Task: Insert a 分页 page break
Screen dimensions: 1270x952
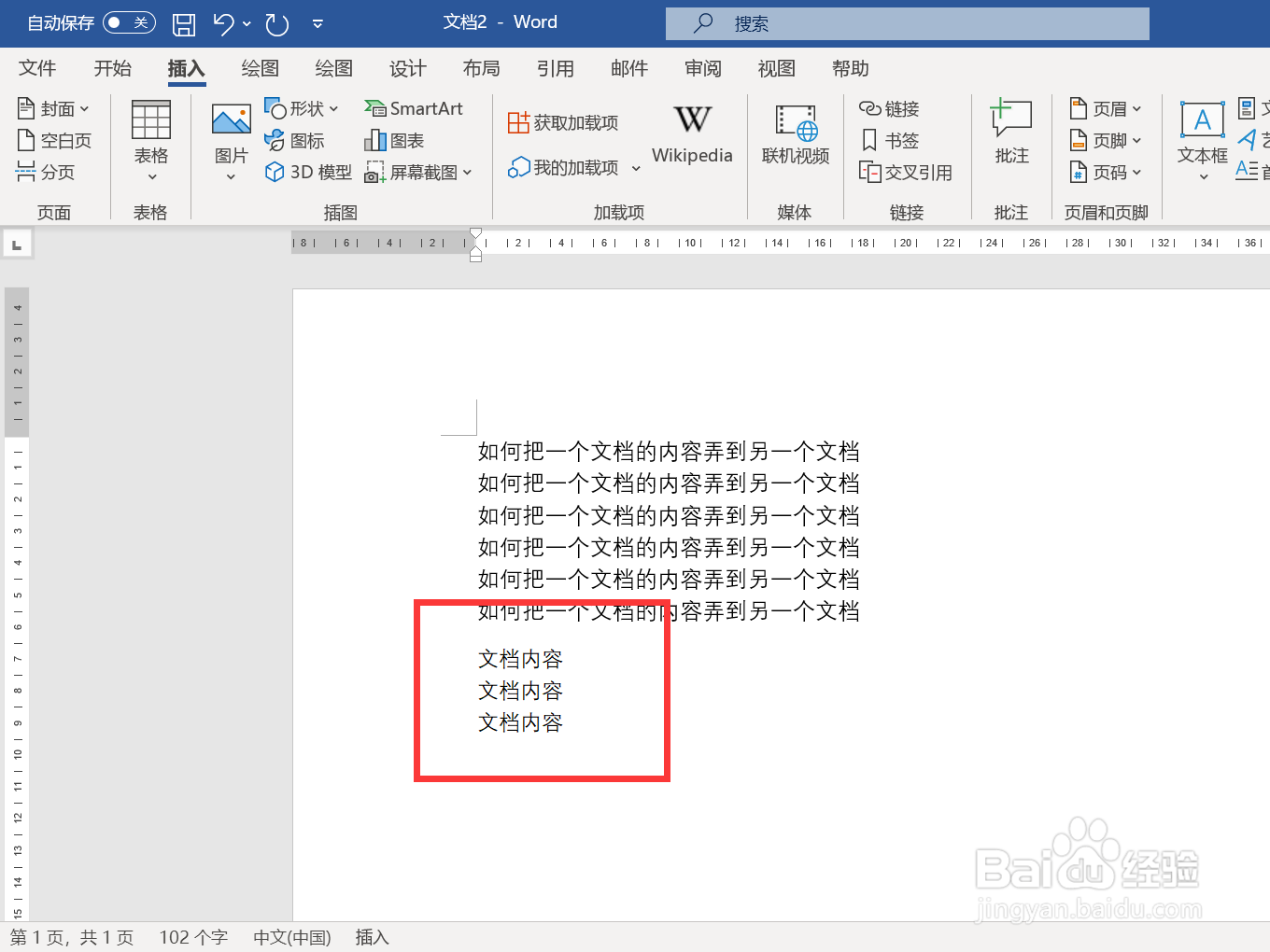Action: (46, 172)
